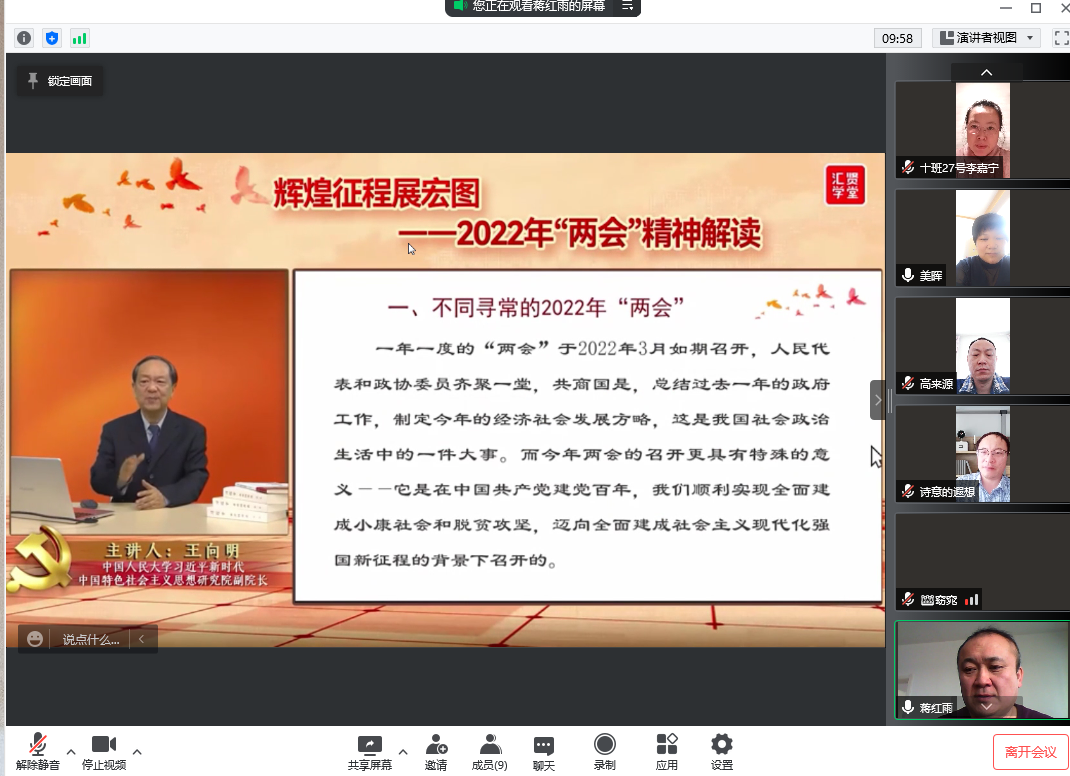Click the meeting info icon
The image size is (1070, 776).
(24, 38)
